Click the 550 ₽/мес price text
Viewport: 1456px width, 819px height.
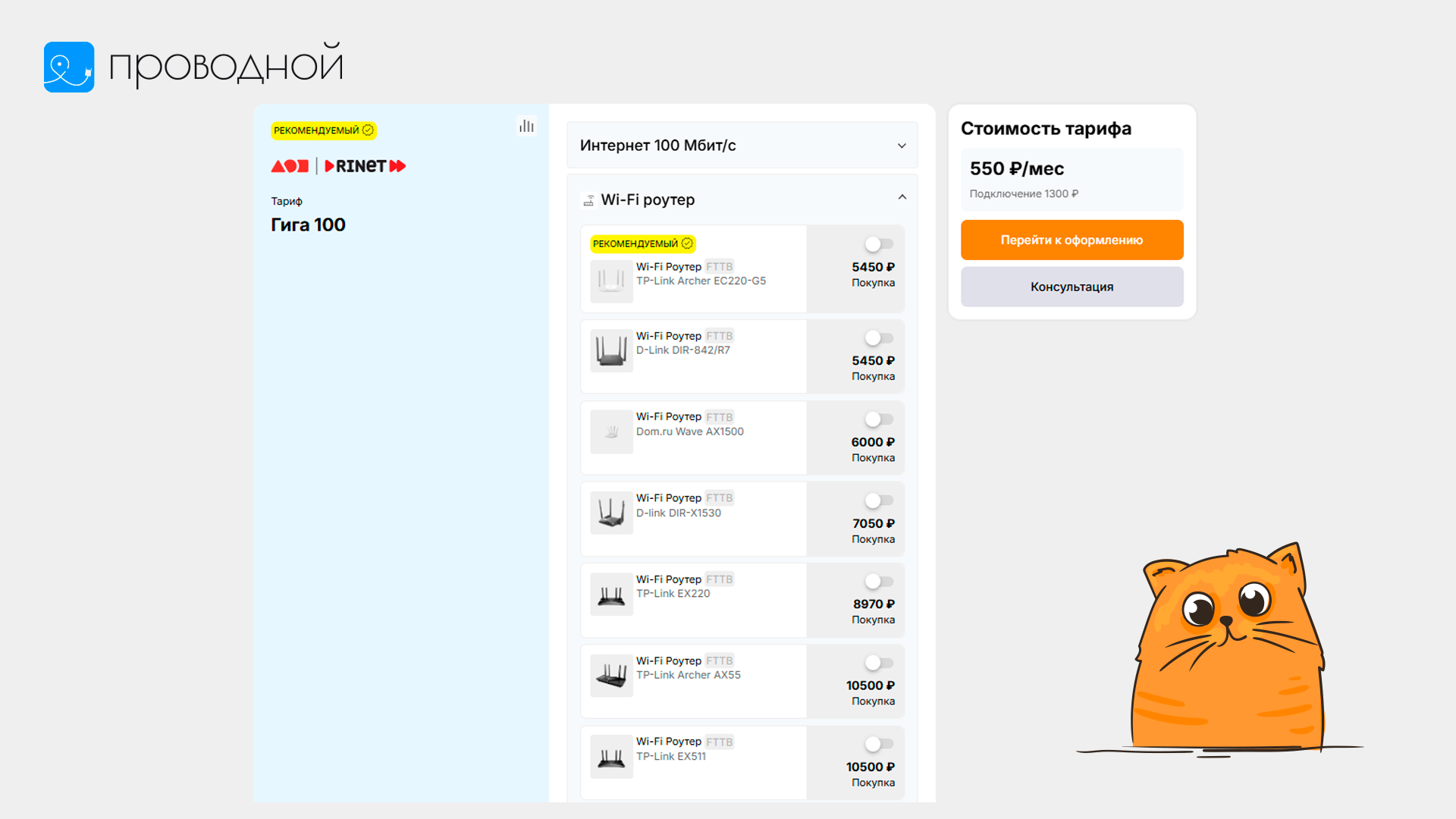coord(1017,169)
